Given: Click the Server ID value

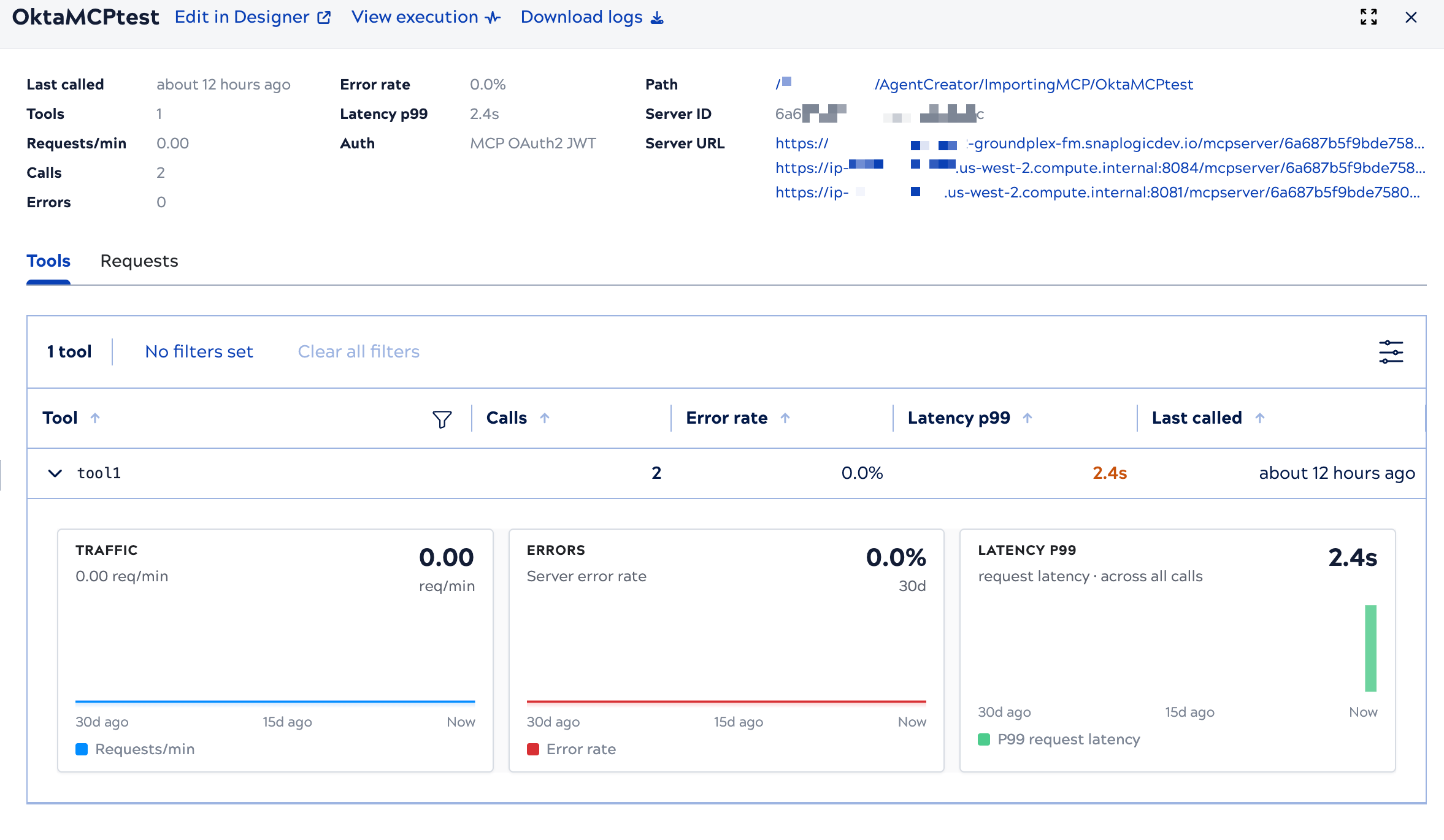Looking at the screenshot, I should (x=880, y=114).
